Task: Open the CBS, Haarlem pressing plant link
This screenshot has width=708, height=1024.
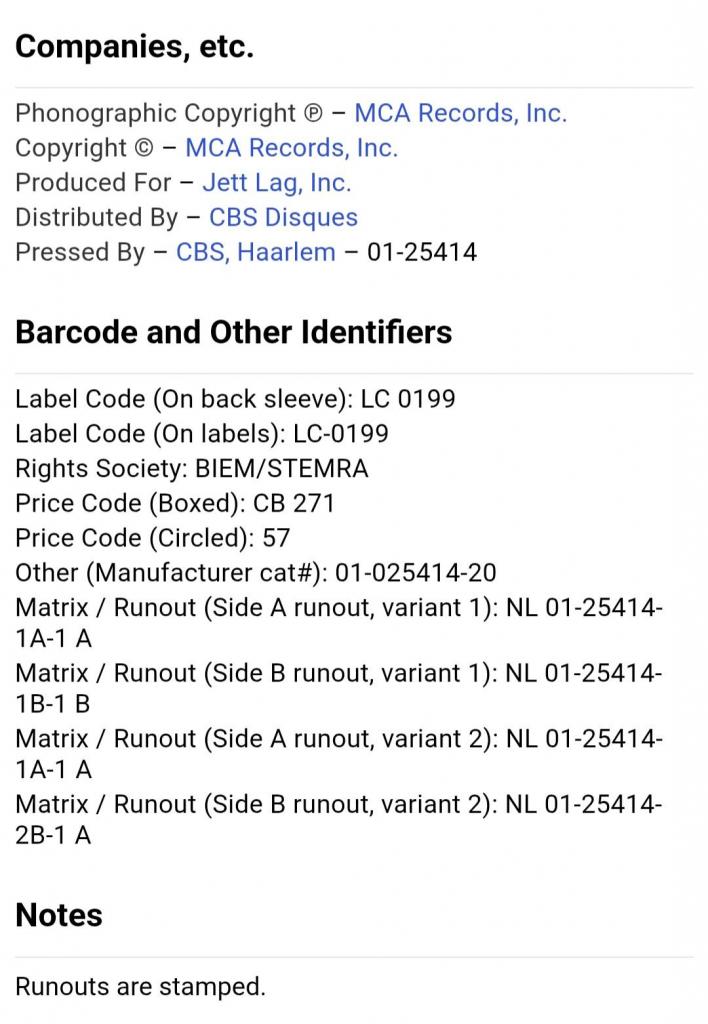Action: (x=255, y=252)
